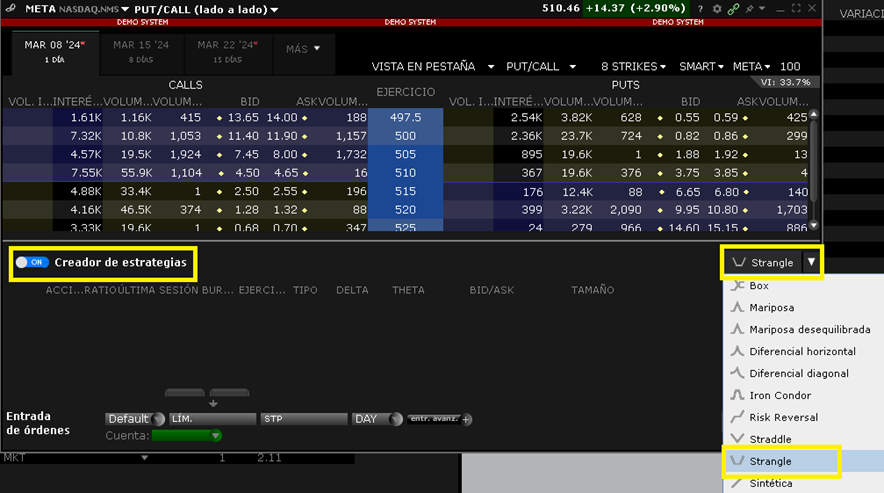Screen dimensions: 884x493
Task: Toggle the DAY time-in-force knob
Action: coord(396,419)
